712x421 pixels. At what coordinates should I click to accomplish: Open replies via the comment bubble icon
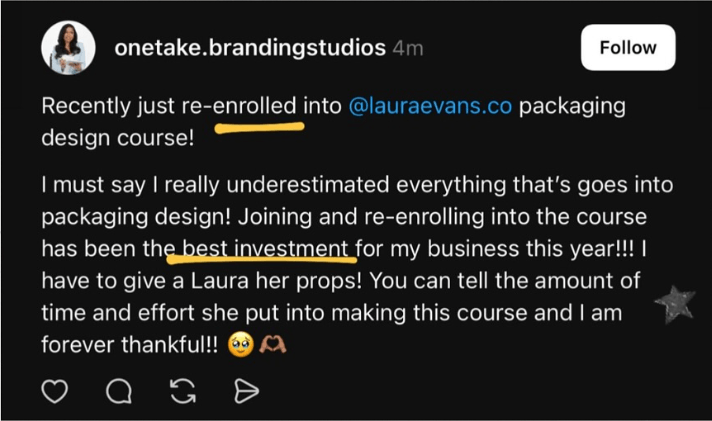pos(116,392)
